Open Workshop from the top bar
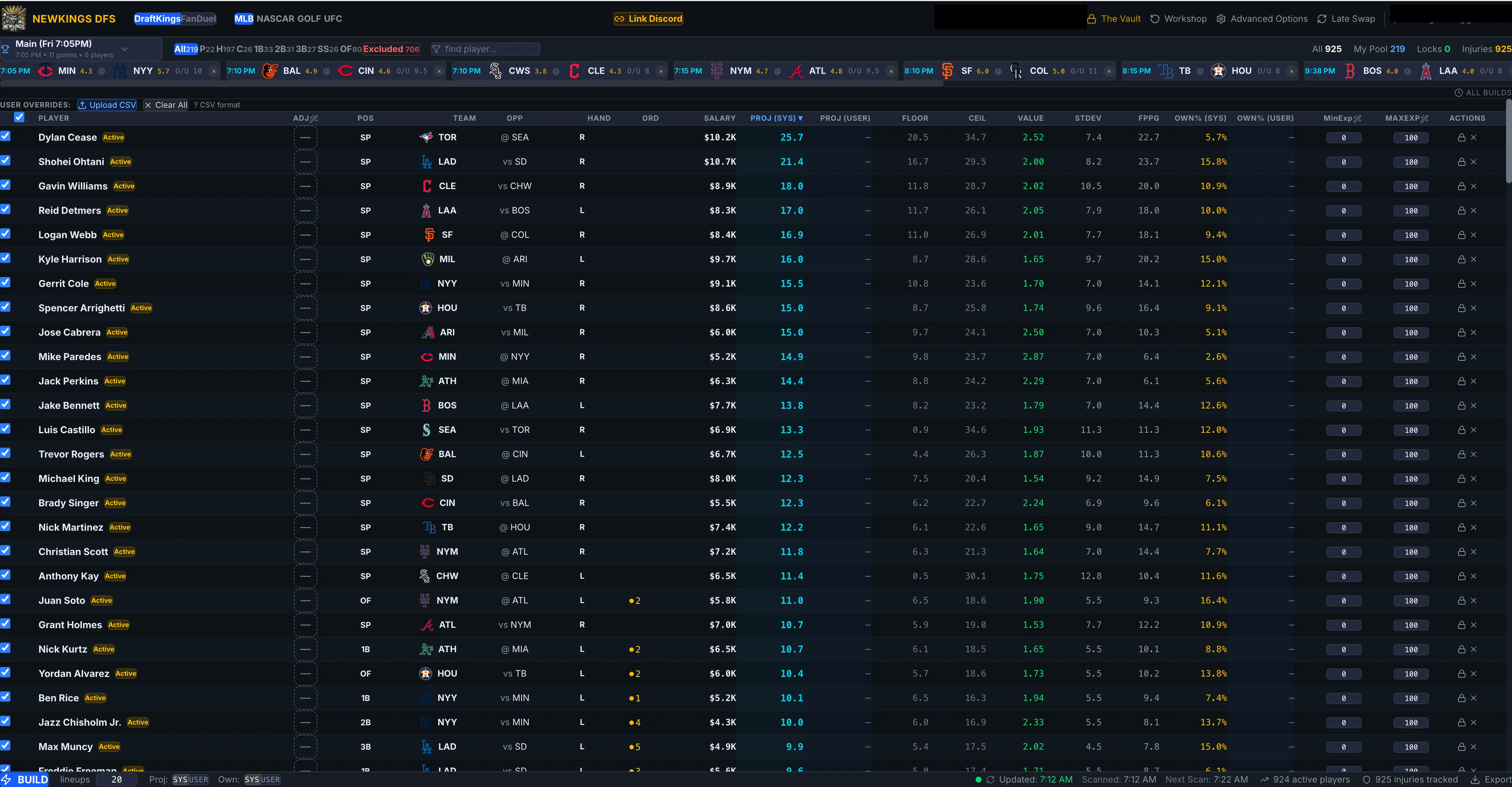Viewport: 1512px width, 787px height. 1178,19
